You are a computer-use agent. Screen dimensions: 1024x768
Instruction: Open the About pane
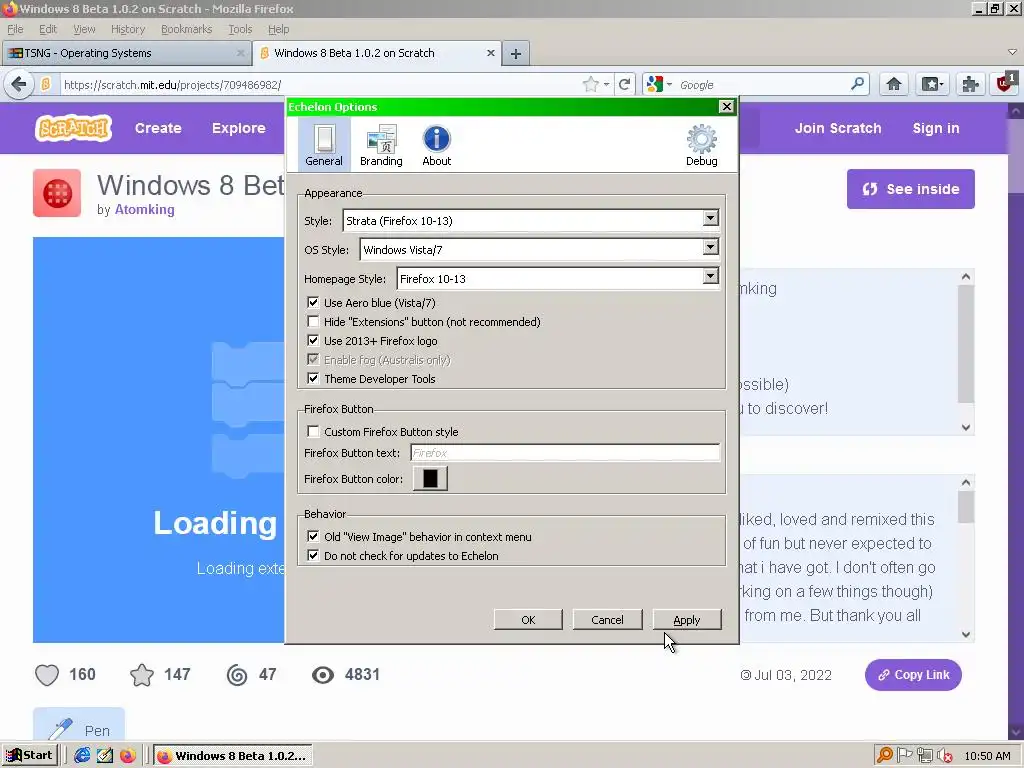pyautogui.click(x=436, y=144)
